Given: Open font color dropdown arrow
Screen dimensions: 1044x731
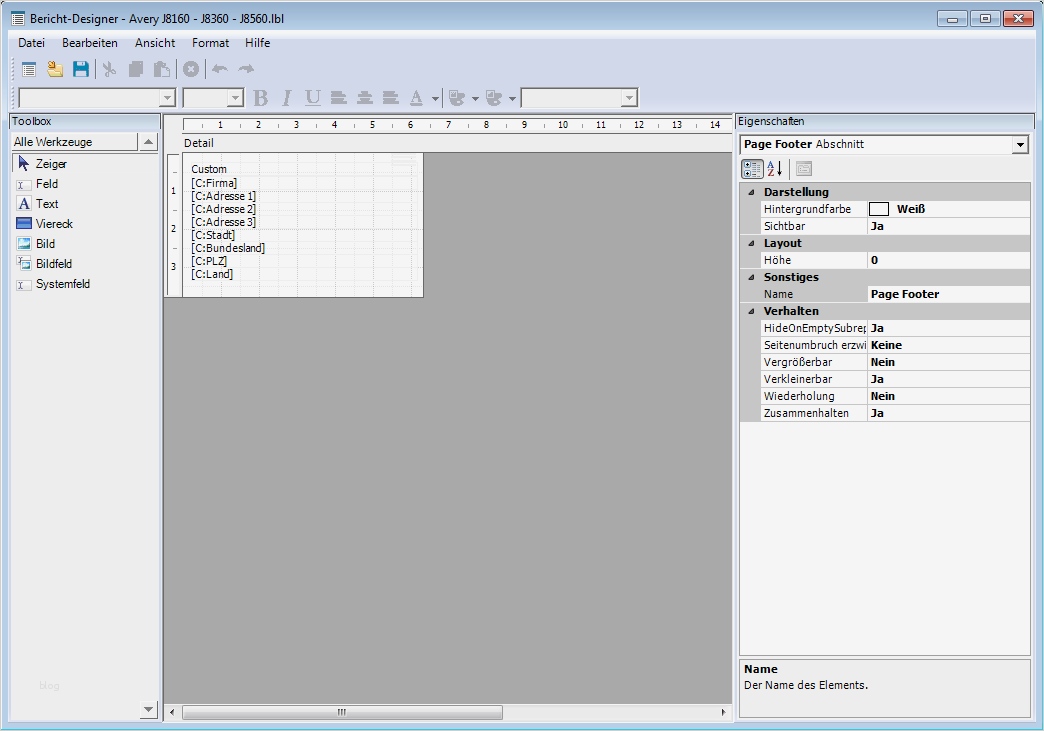Looking at the screenshot, I should [435, 99].
